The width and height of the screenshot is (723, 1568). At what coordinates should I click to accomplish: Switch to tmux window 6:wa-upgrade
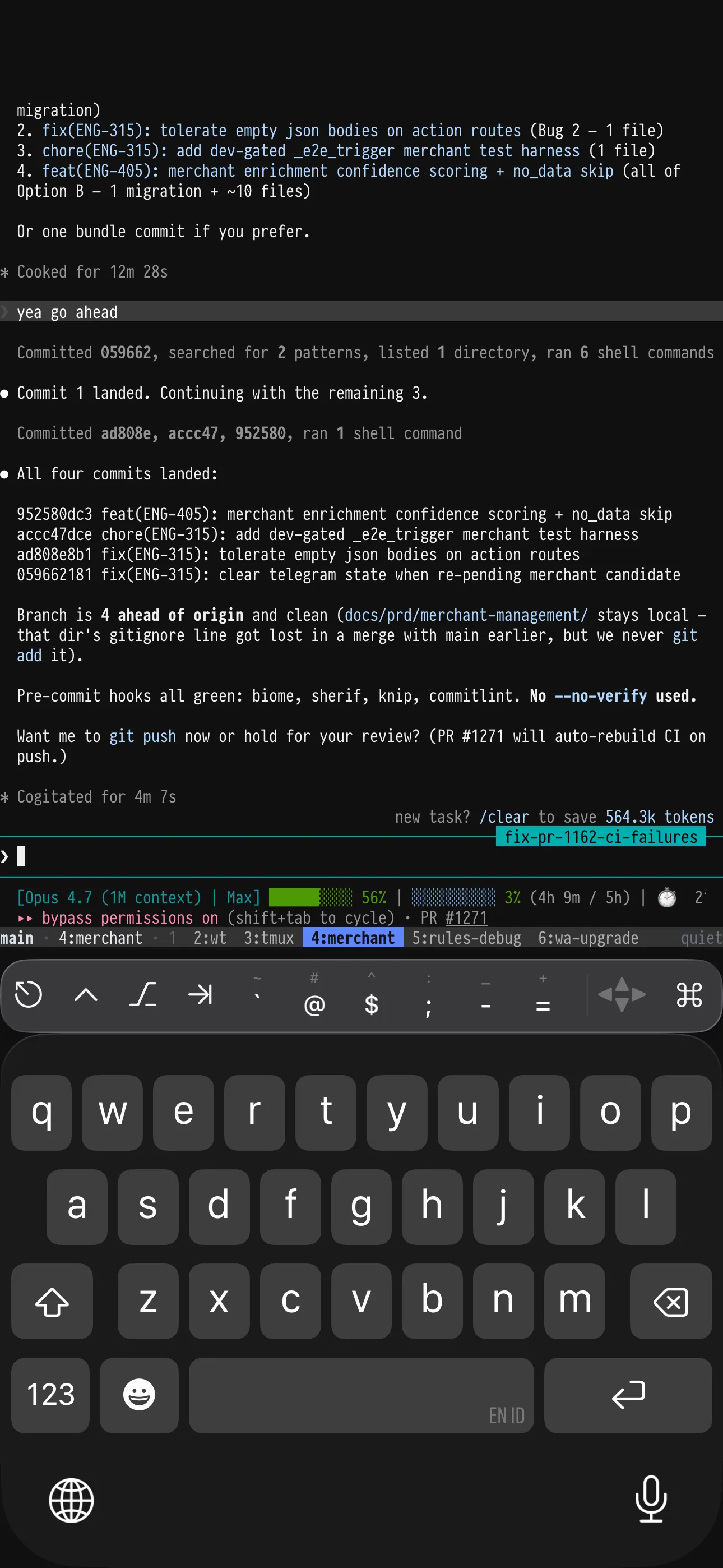point(588,938)
